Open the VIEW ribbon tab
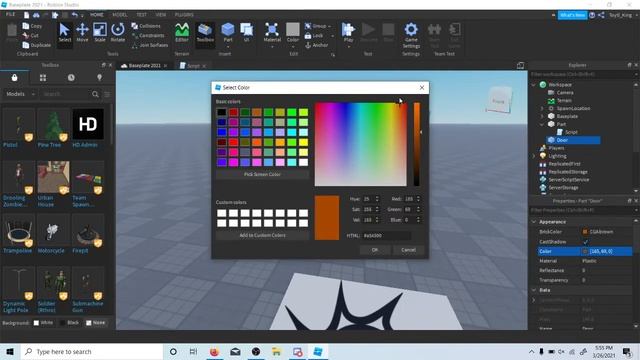The width and height of the screenshot is (640, 360). [160, 15]
